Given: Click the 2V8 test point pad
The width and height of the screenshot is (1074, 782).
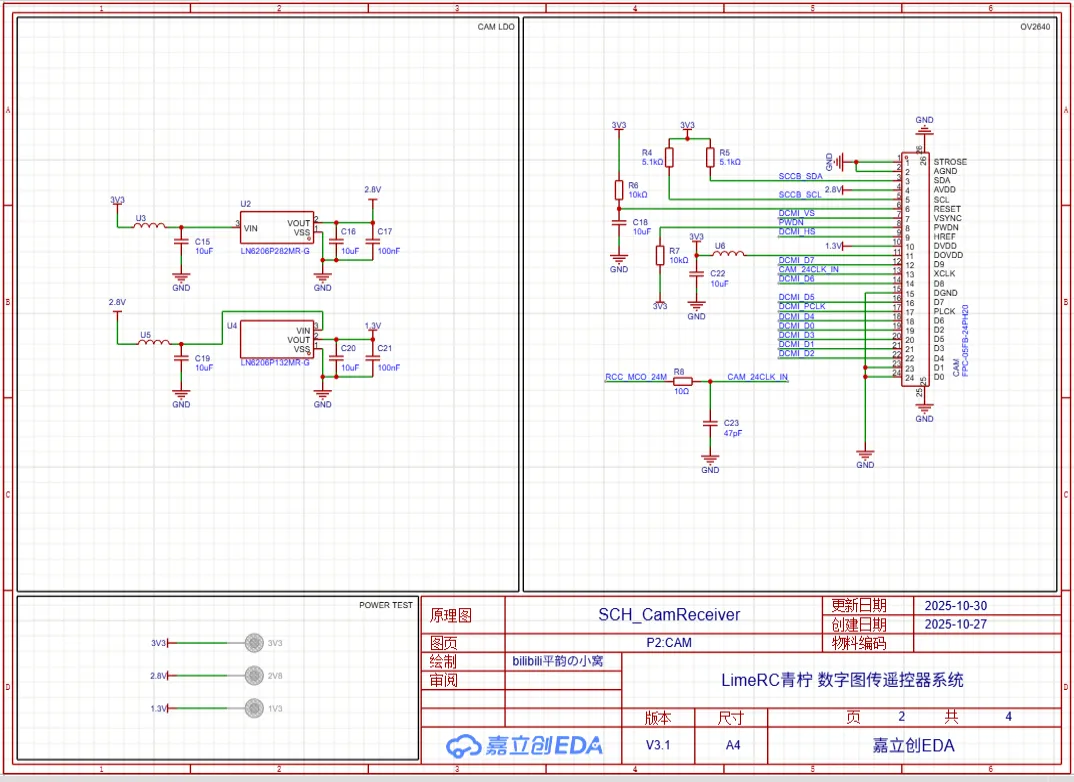Looking at the screenshot, I should (254, 676).
